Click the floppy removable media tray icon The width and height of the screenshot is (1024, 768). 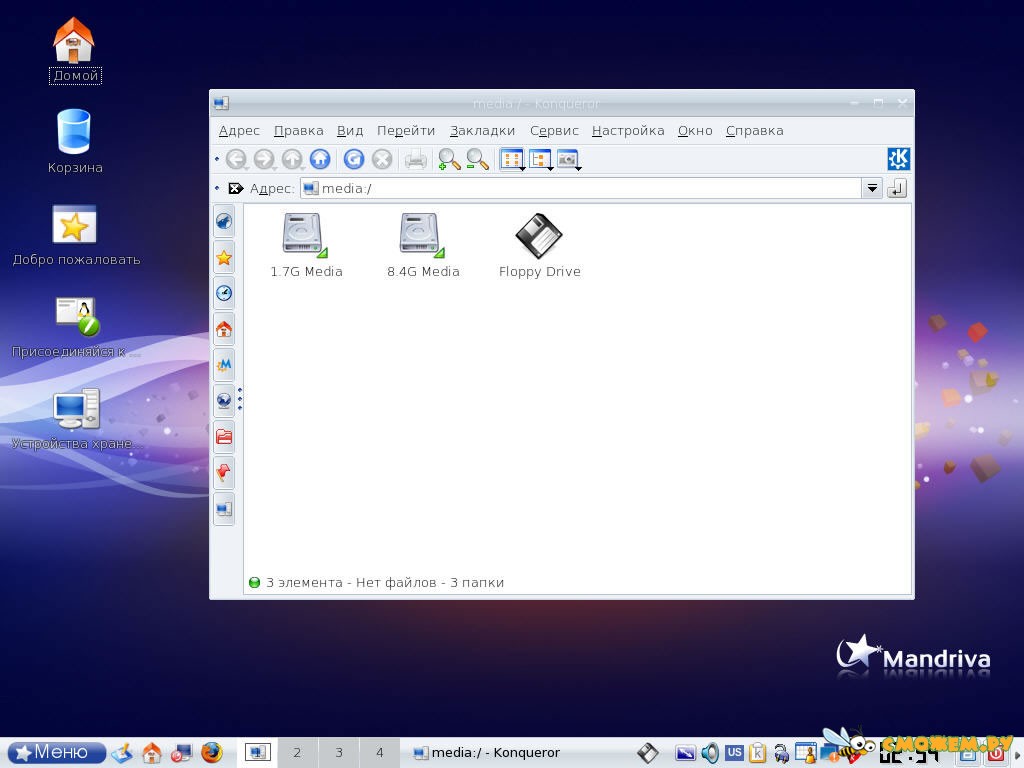647,753
